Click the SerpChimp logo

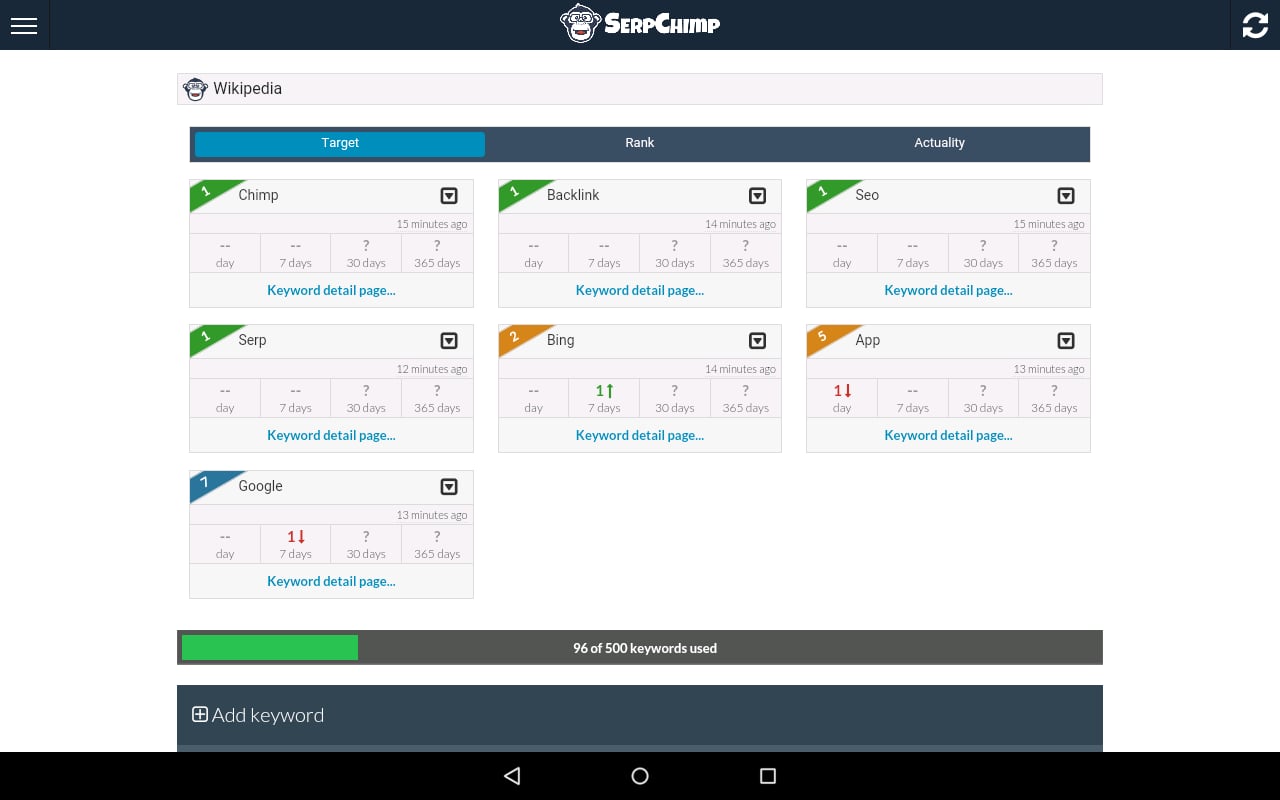(640, 24)
